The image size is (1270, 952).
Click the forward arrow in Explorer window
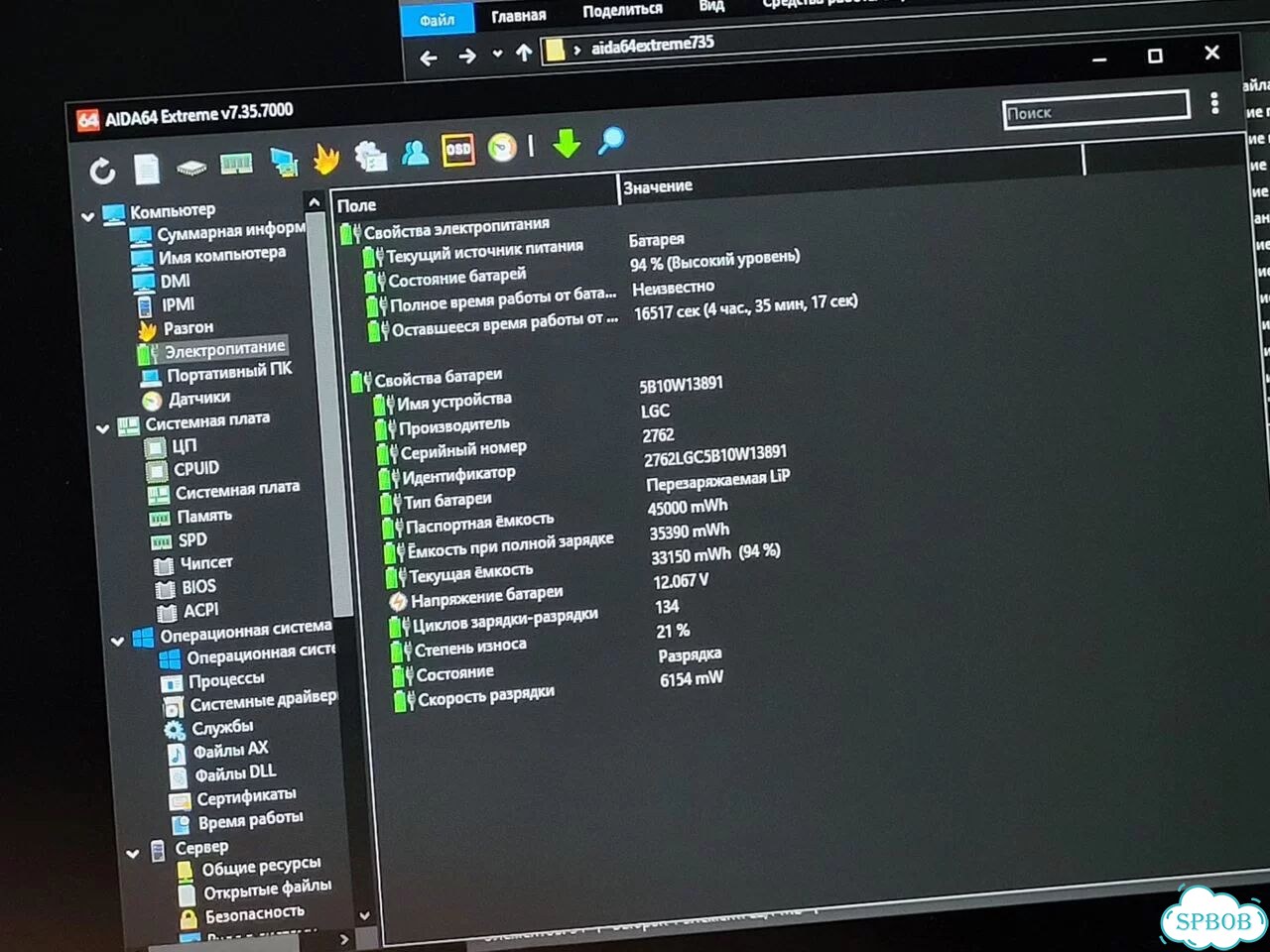pos(466,57)
